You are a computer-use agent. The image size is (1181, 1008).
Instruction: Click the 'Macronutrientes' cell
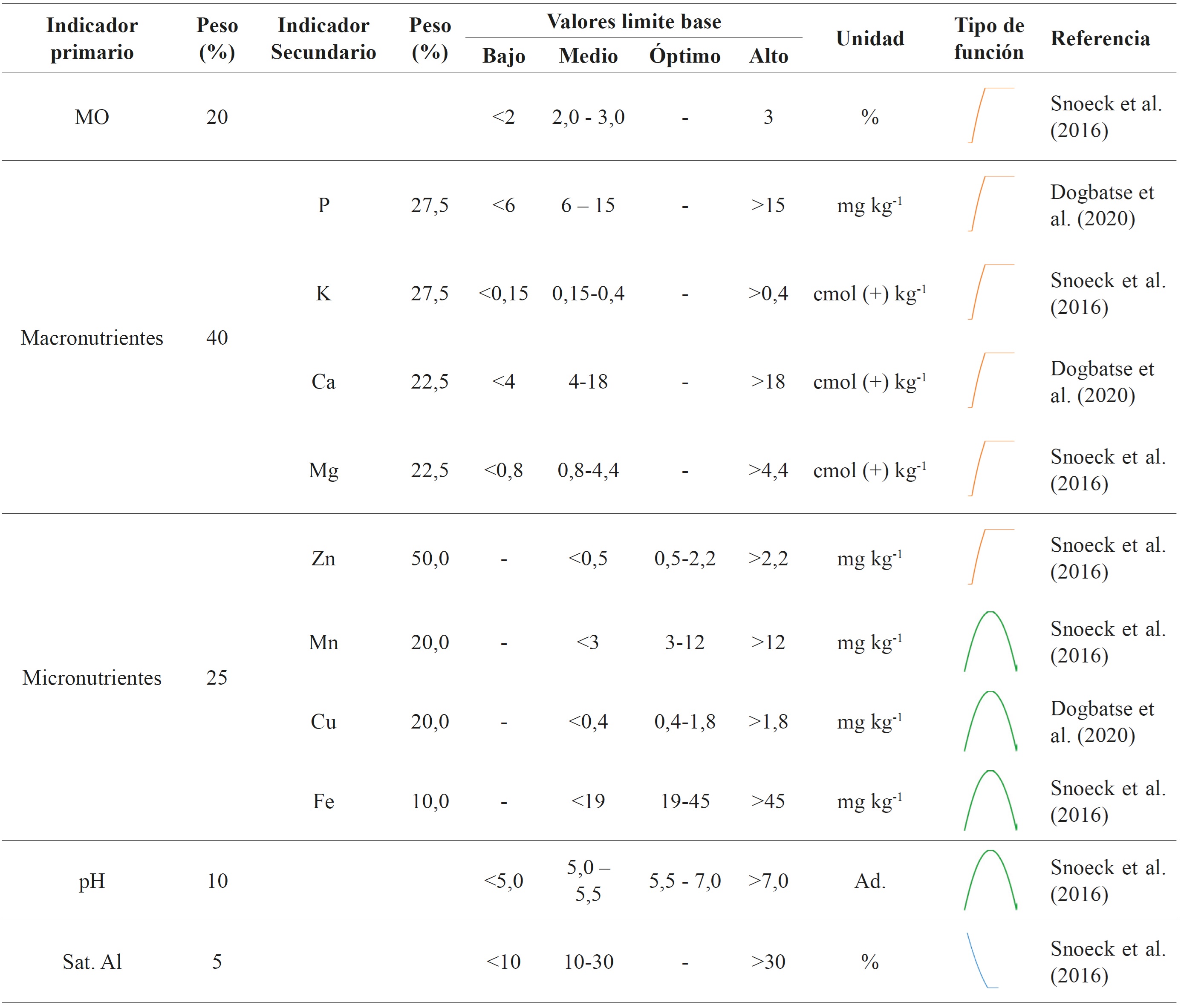pyautogui.click(x=92, y=337)
